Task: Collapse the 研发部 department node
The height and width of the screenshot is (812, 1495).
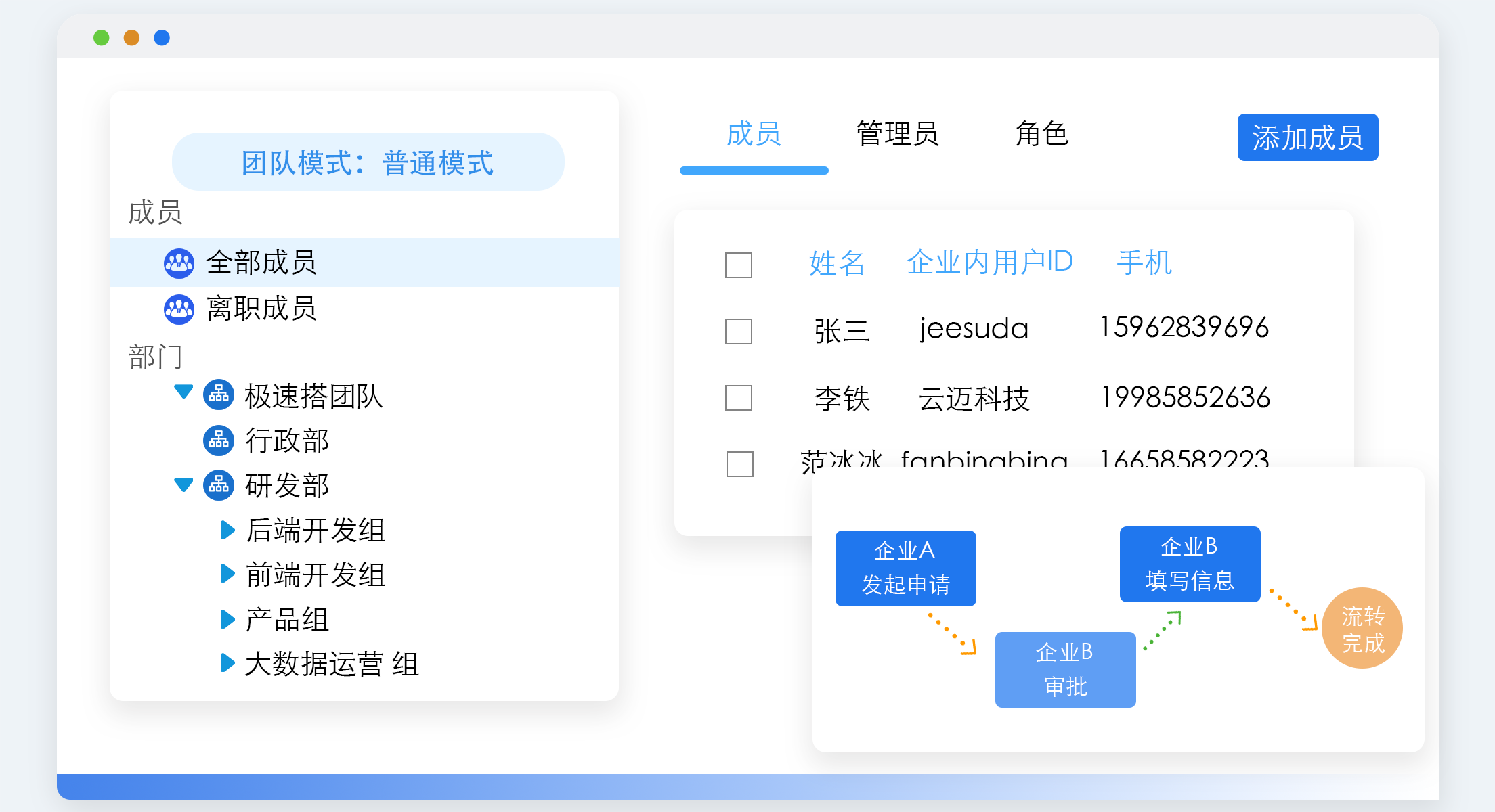Action: pos(183,484)
